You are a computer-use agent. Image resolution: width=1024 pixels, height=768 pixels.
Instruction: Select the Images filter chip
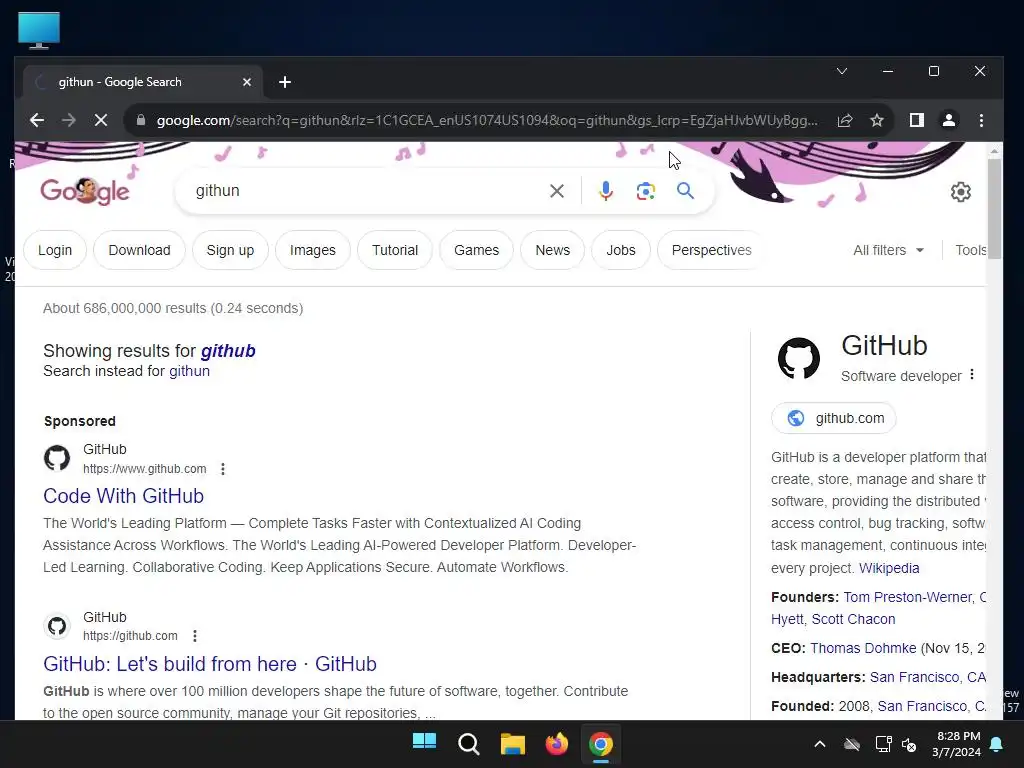313,250
